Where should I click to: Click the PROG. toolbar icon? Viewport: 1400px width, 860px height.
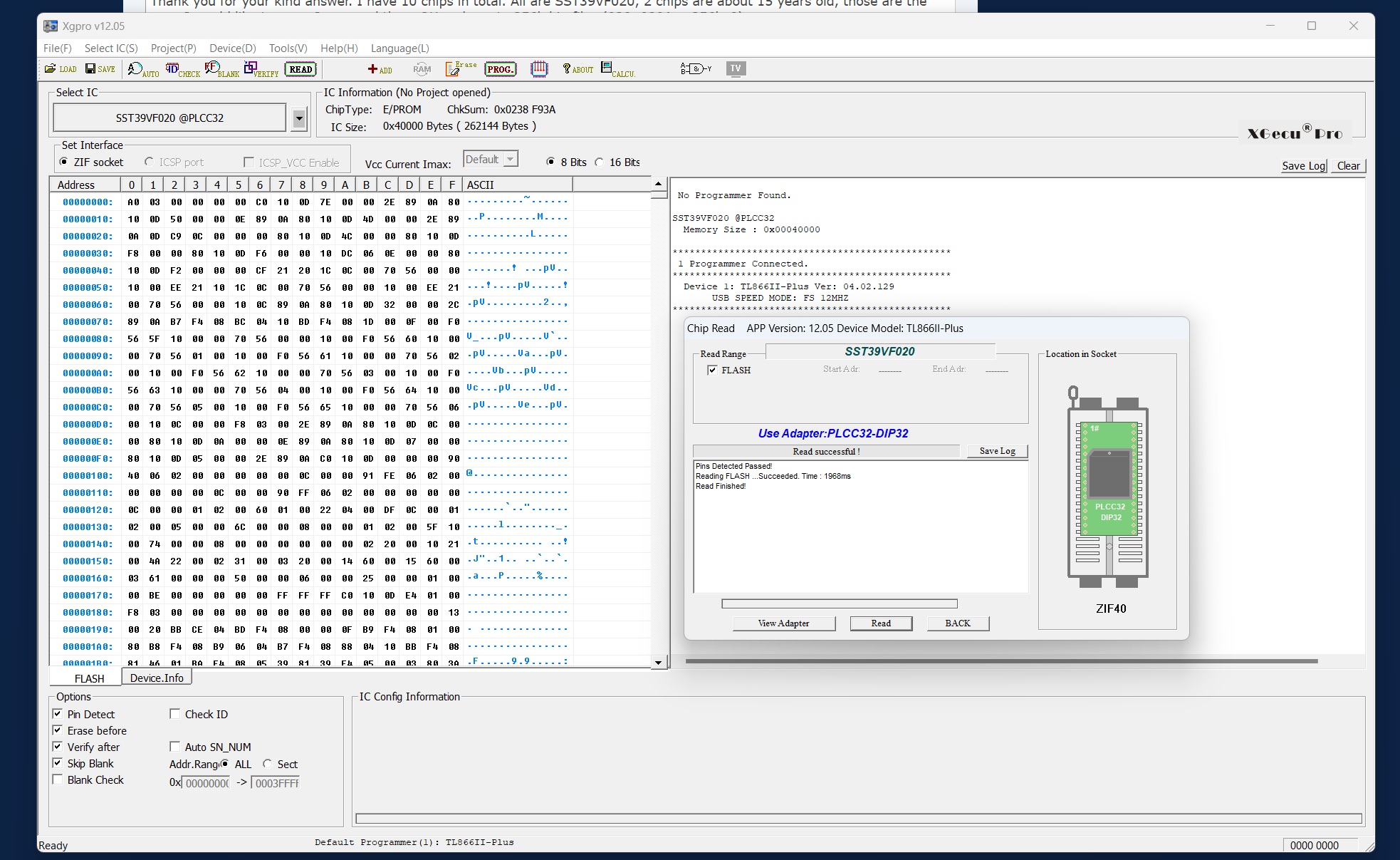pos(500,69)
